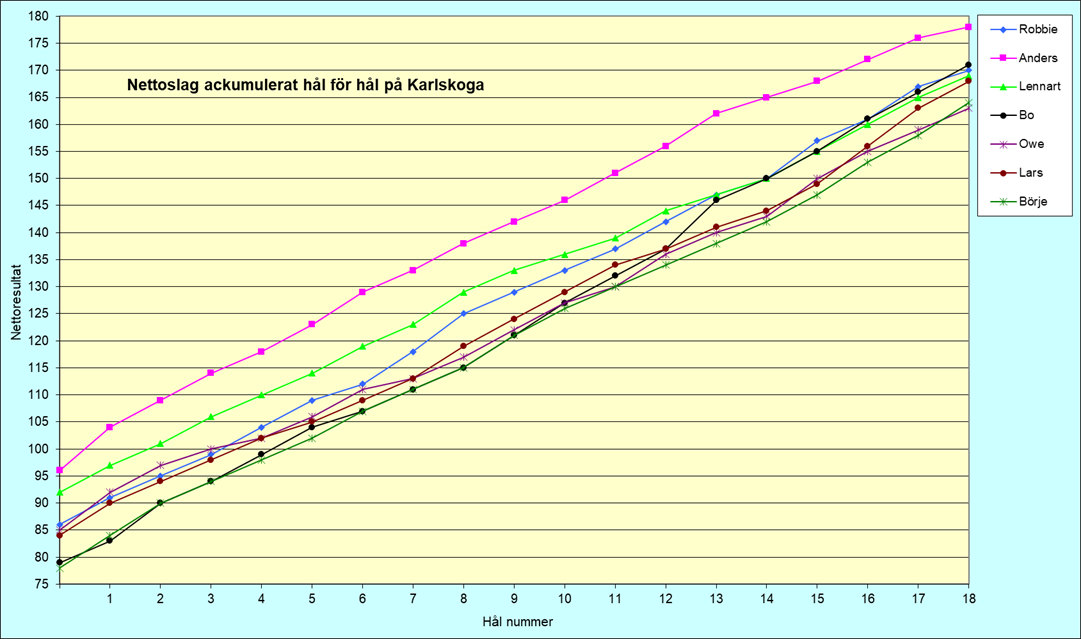The height and width of the screenshot is (639, 1081).
Task: Click Anders' data point at hole 13
Action: point(716,114)
